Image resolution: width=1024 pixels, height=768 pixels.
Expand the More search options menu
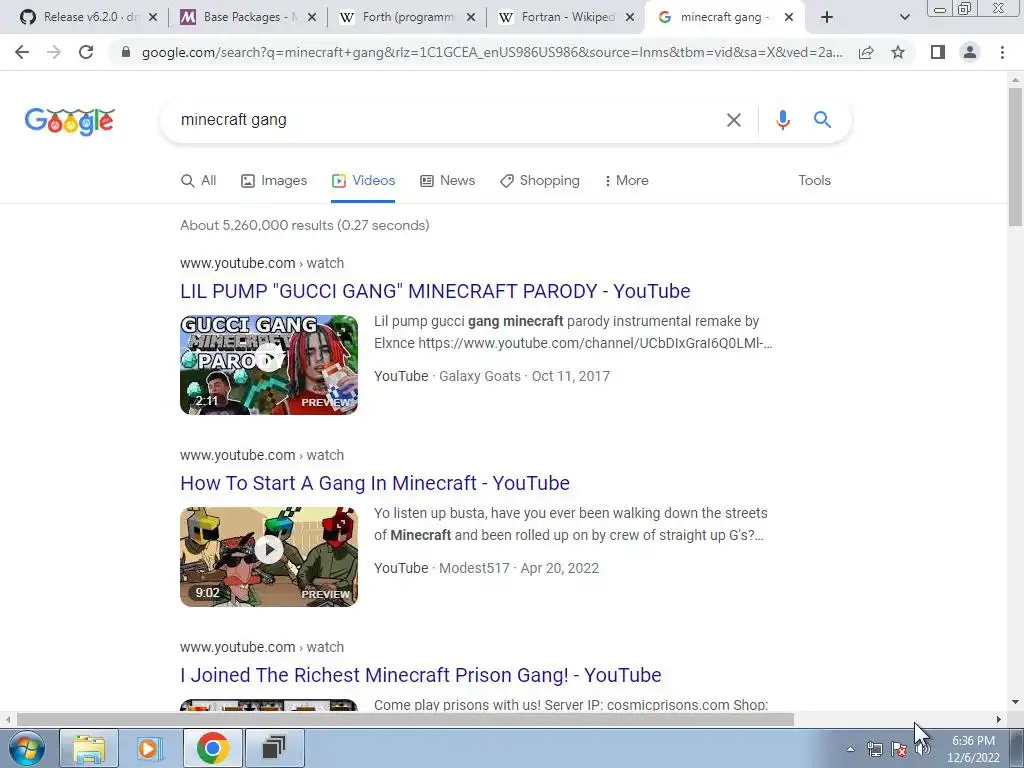tap(626, 180)
